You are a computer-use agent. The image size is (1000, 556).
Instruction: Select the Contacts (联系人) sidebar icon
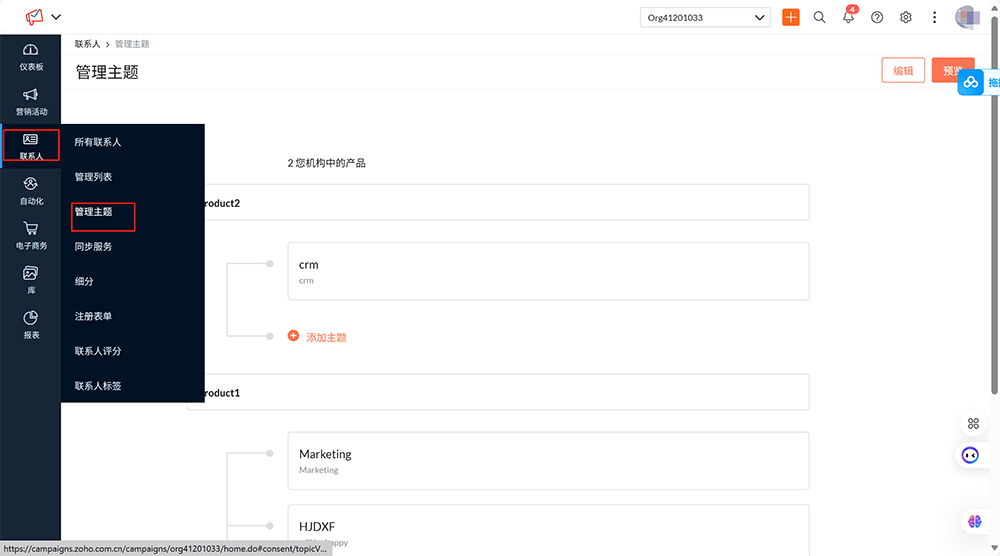(x=30, y=146)
